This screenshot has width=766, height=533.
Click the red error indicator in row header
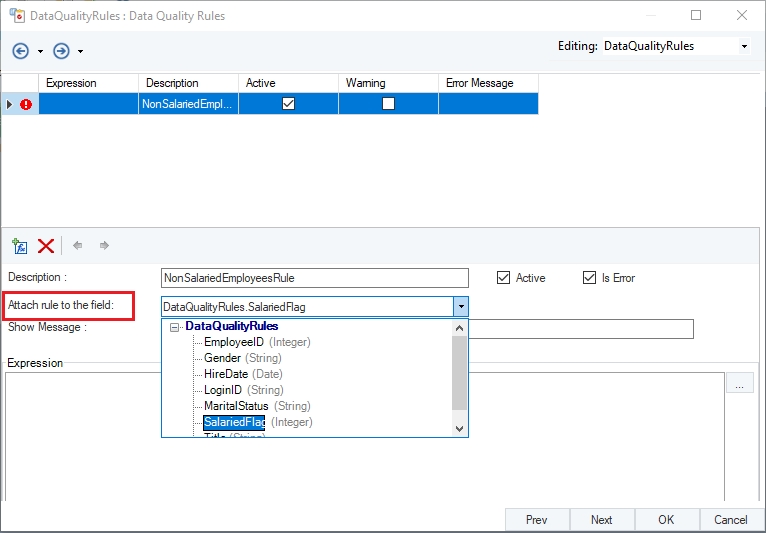coord(25,103)
